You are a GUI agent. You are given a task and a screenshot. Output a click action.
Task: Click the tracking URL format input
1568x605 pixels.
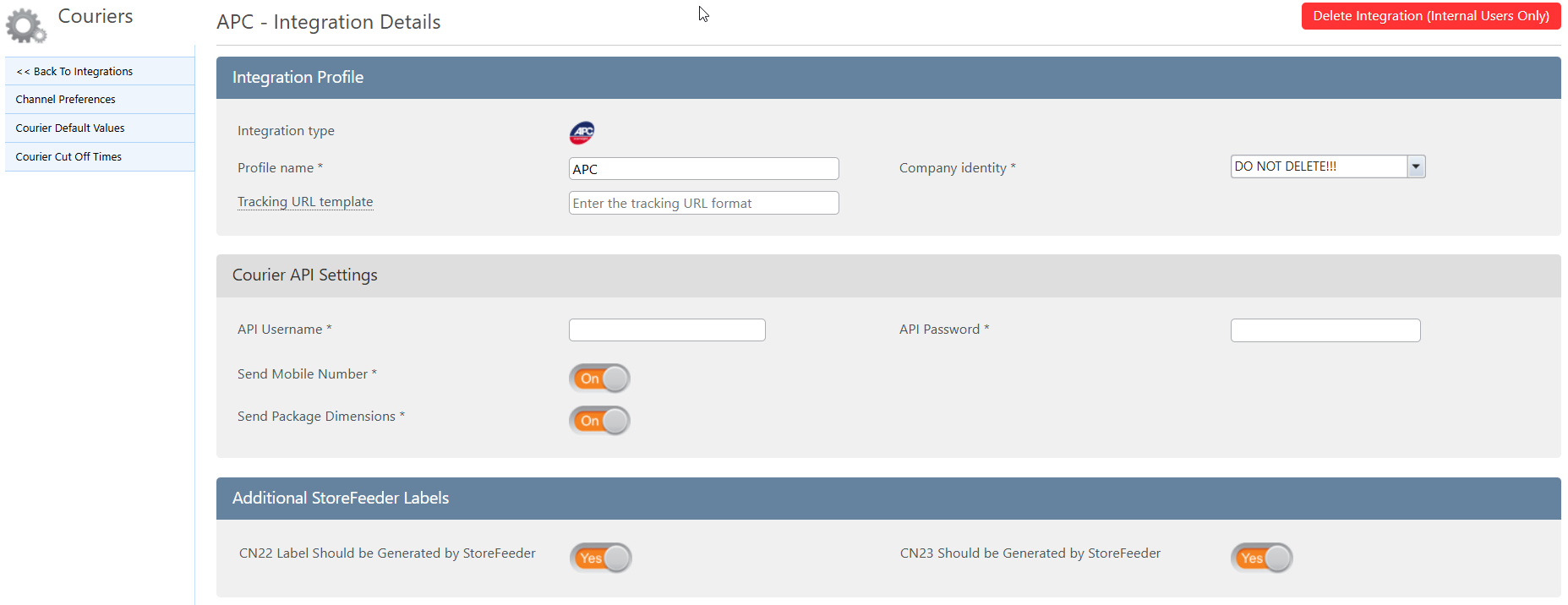coord(704,203)
